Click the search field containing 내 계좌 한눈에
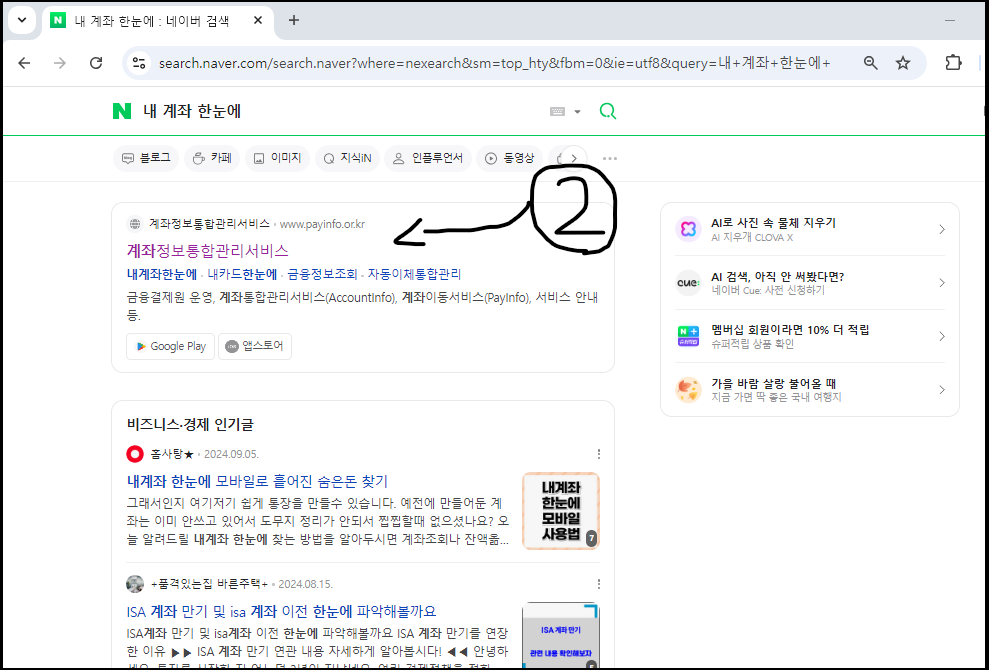This screenshot has height=670, width=989. point(341,112)
